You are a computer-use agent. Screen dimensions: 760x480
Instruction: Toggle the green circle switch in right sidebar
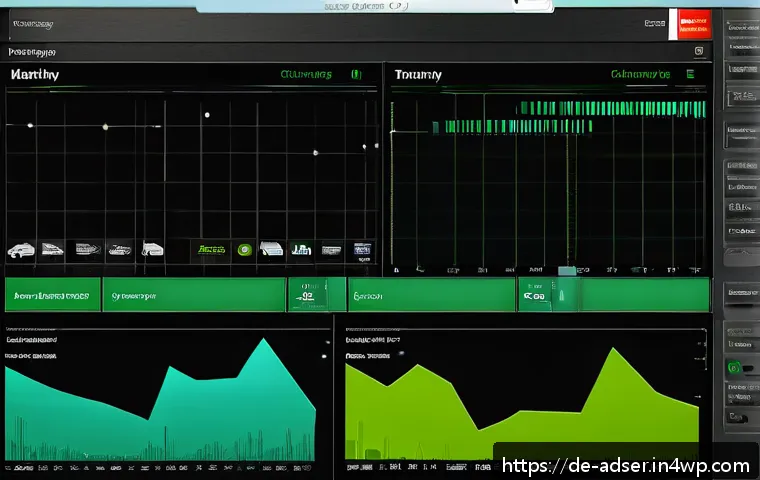734,368
